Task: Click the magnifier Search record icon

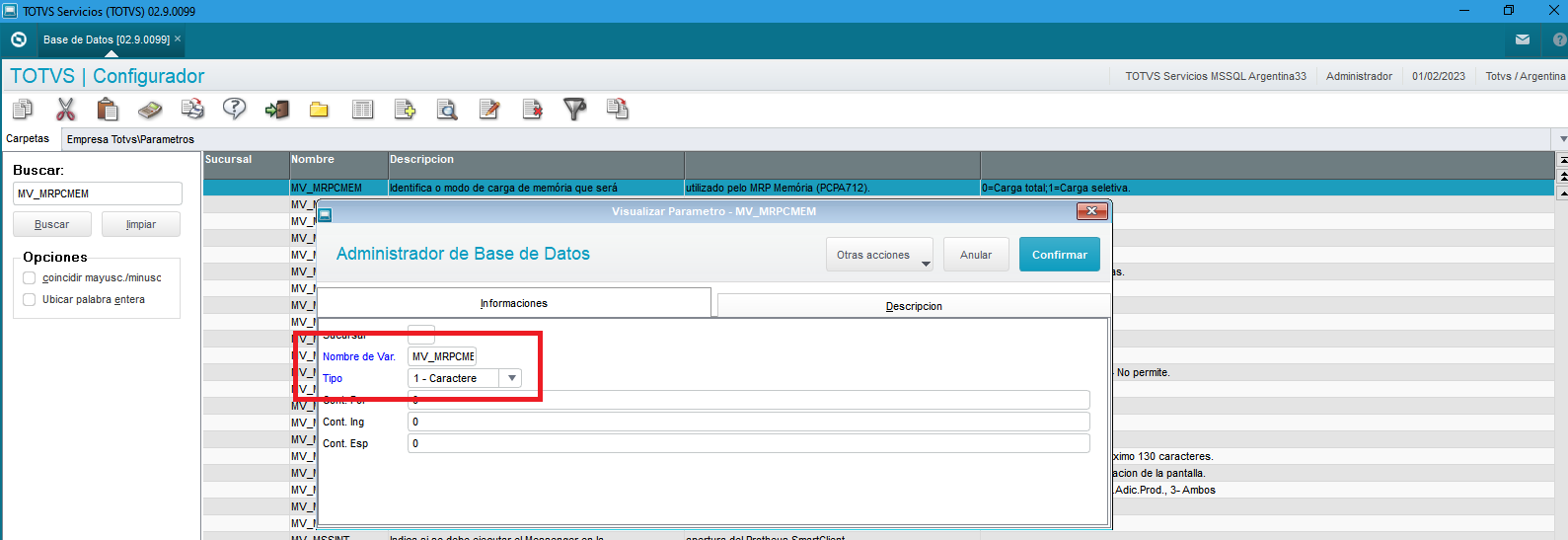Action: tap(447, 109)
